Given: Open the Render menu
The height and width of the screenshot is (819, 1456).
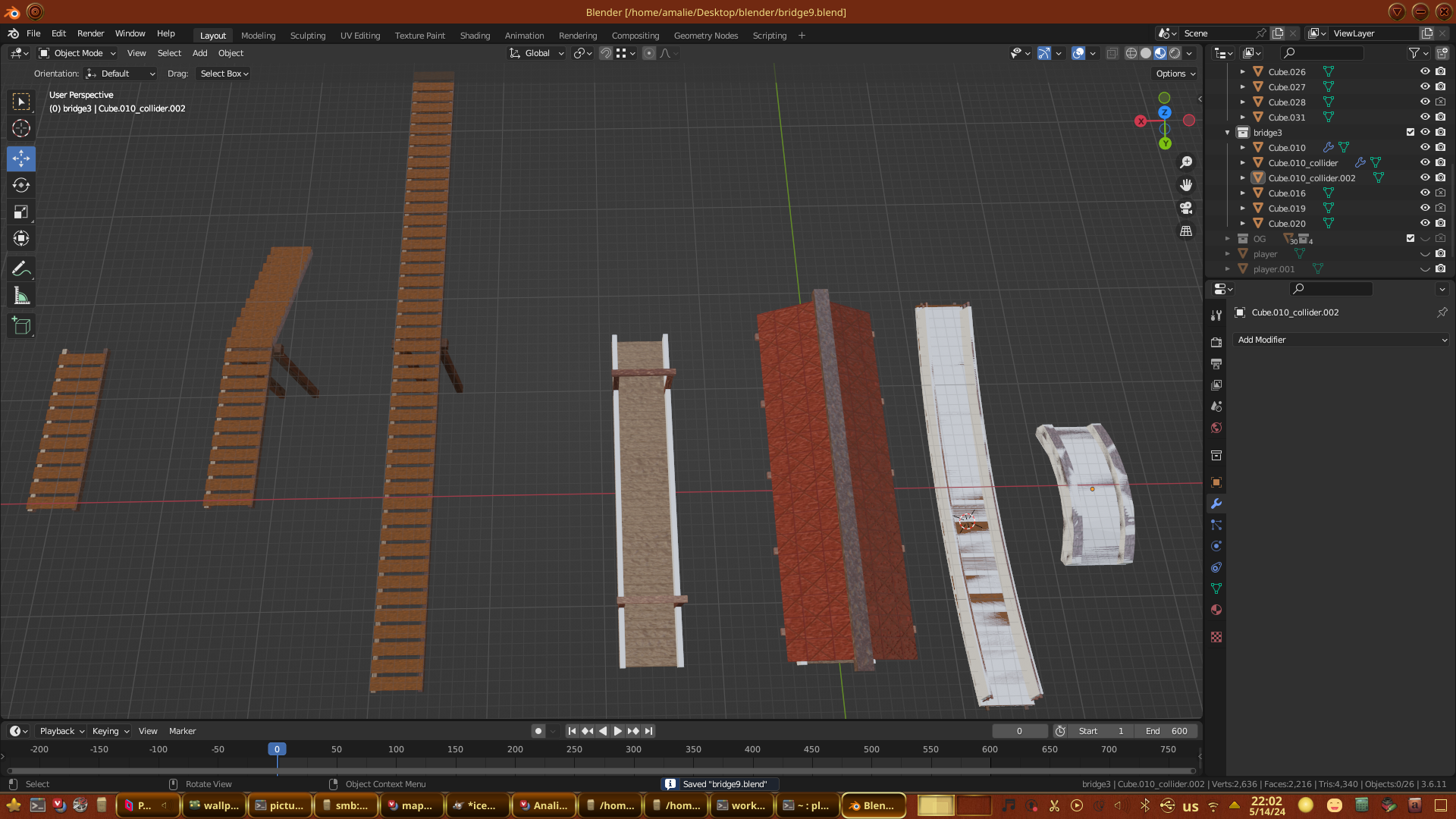Looking at the screenshot, I should [90, 33].
